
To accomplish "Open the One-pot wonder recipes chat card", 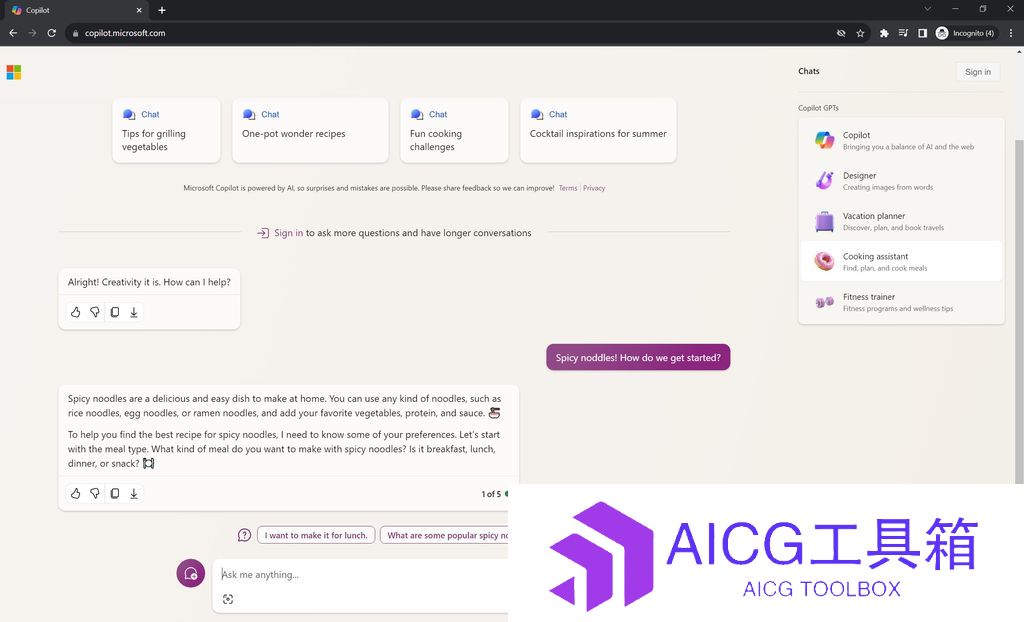I will [x=310, y=131].
